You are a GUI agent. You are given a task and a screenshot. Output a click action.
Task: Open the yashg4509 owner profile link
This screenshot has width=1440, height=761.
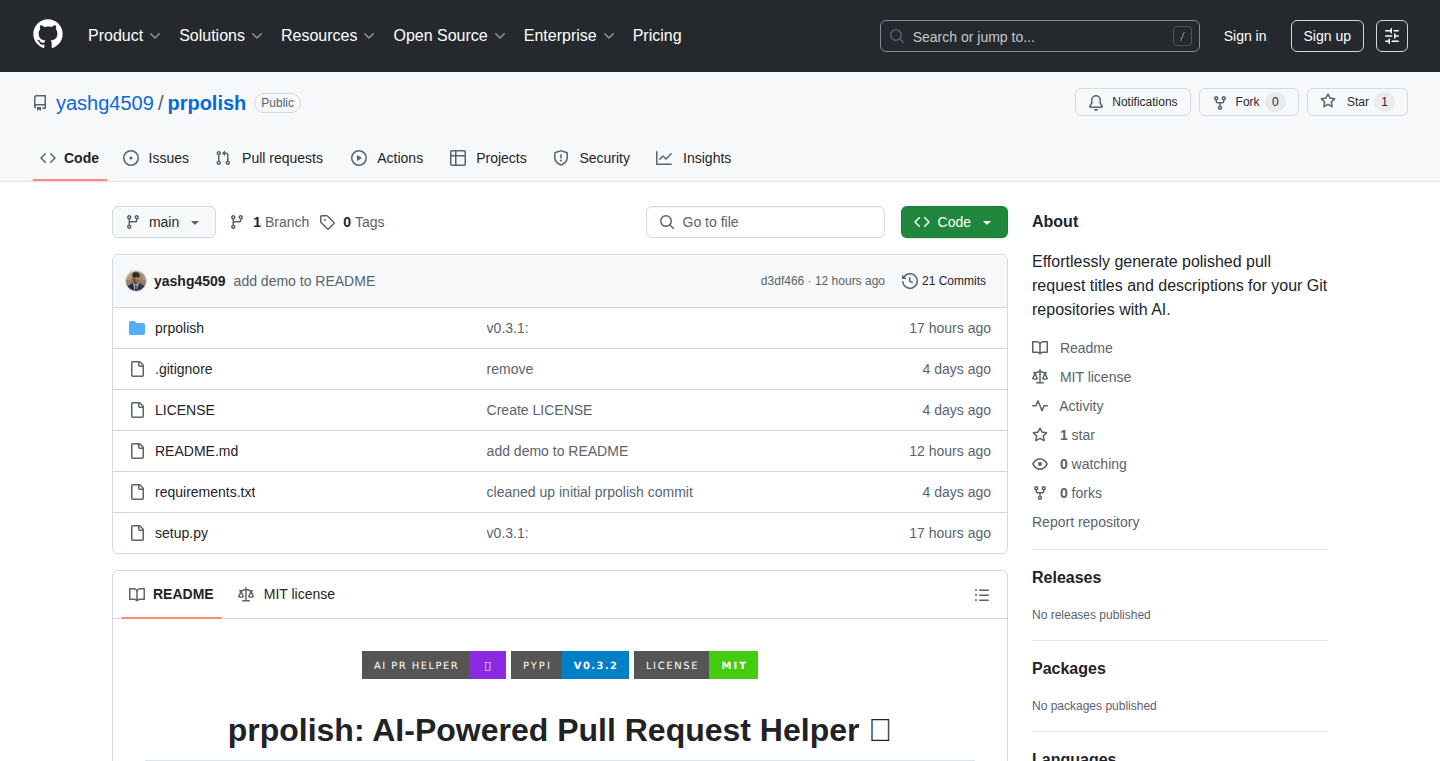[105, 103]
